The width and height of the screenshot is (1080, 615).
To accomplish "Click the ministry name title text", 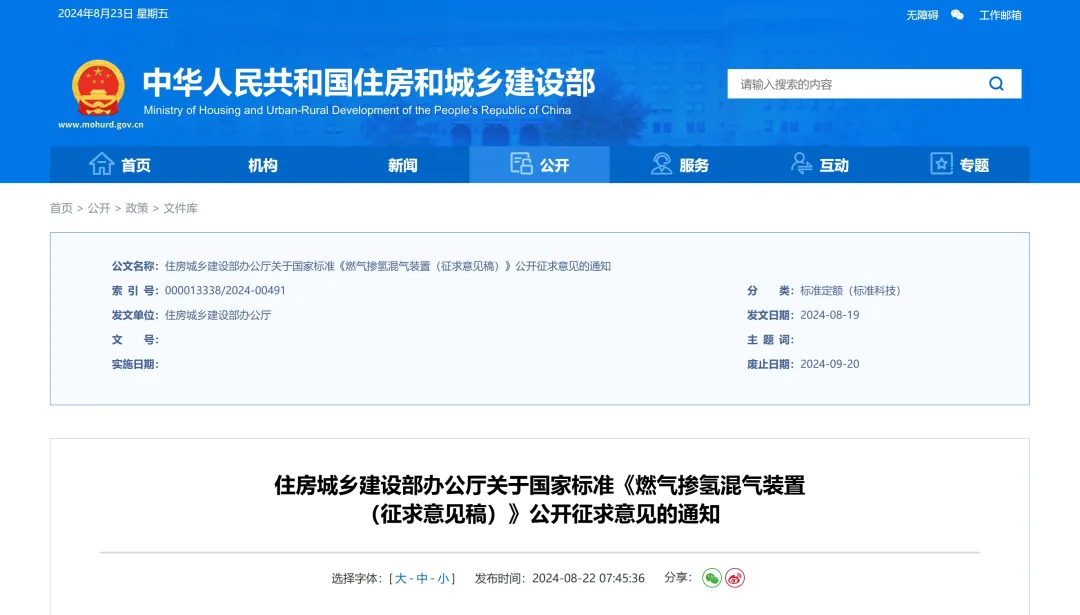I will (369, 83).
